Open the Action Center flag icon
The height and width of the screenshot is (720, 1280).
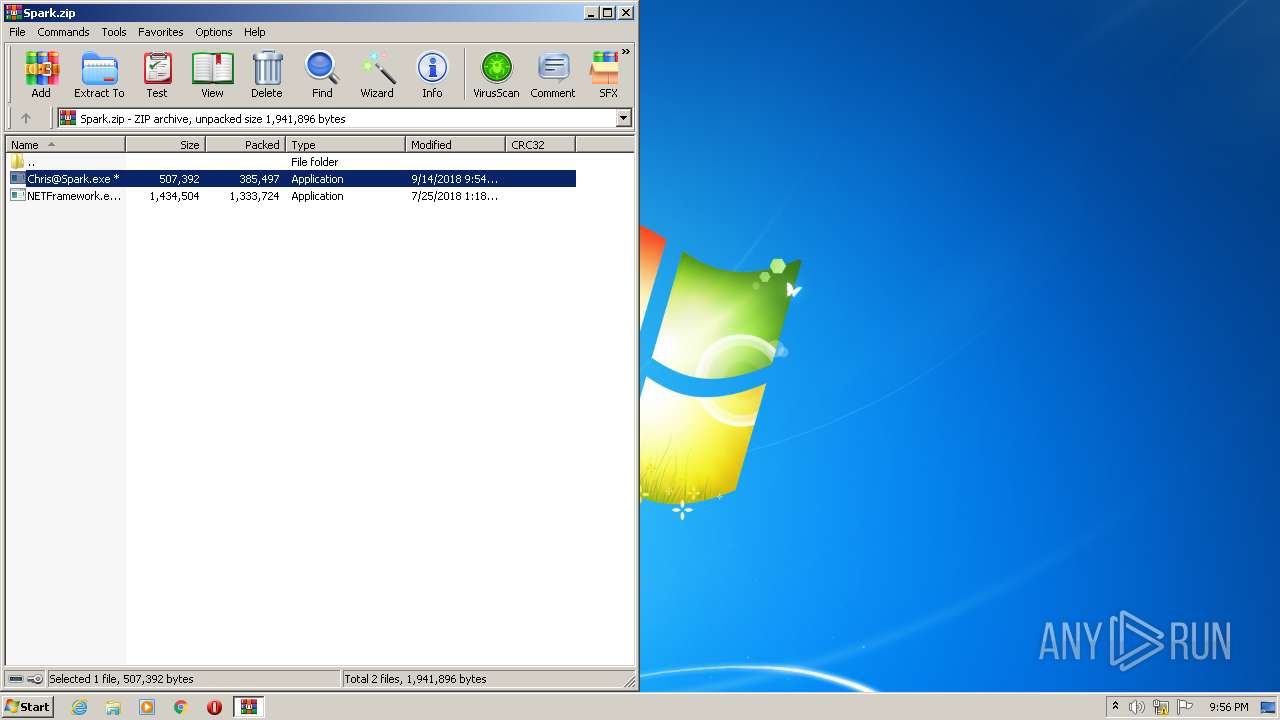click(x=1185, y=707)
